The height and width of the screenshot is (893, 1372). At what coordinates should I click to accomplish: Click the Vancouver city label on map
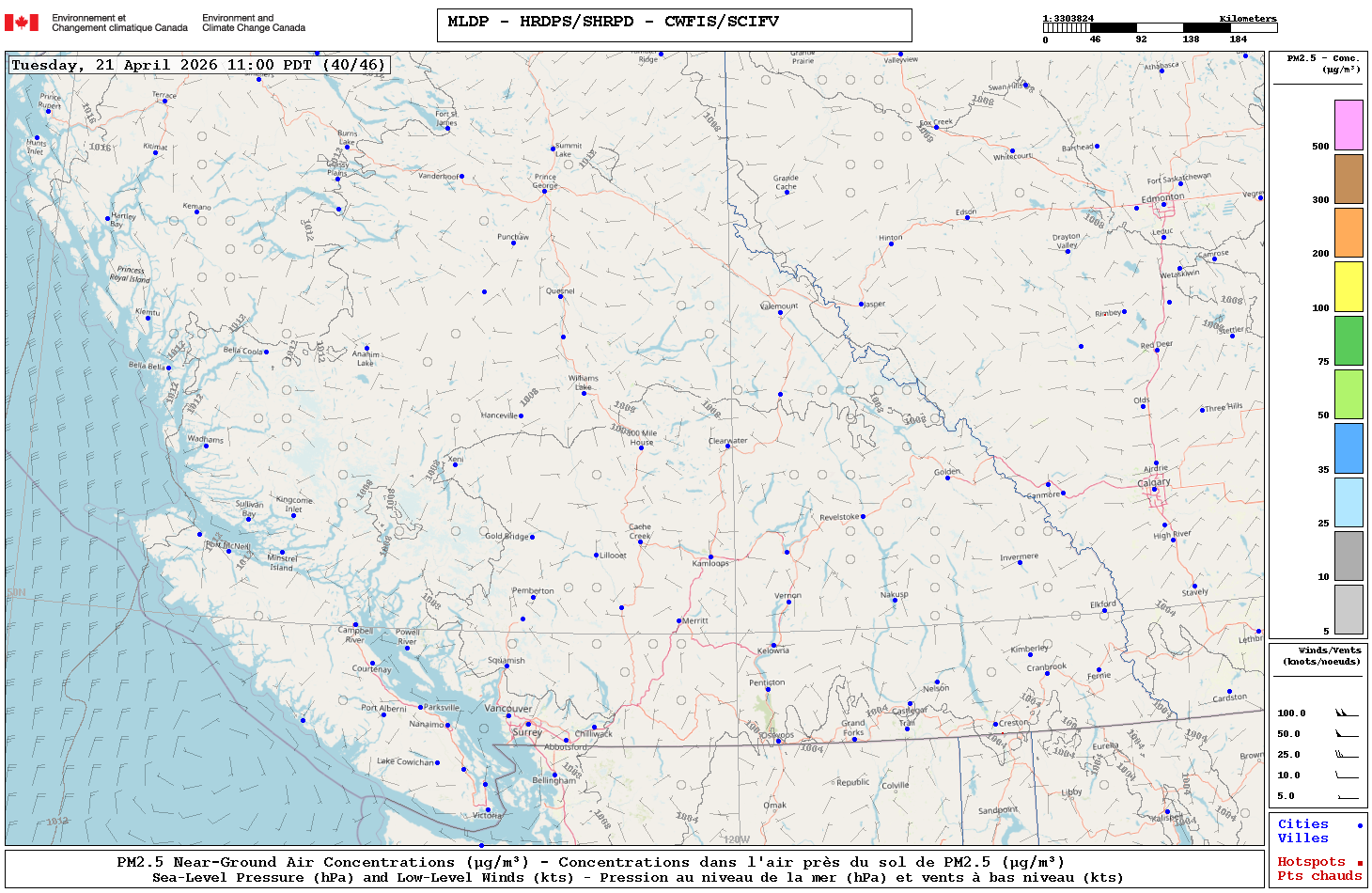(507, 709)
